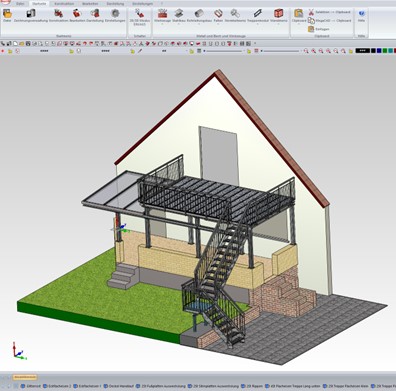Screen dimensions: 396x391
Task: Open the Hilfe help icon
Action: tap(361, 15)
